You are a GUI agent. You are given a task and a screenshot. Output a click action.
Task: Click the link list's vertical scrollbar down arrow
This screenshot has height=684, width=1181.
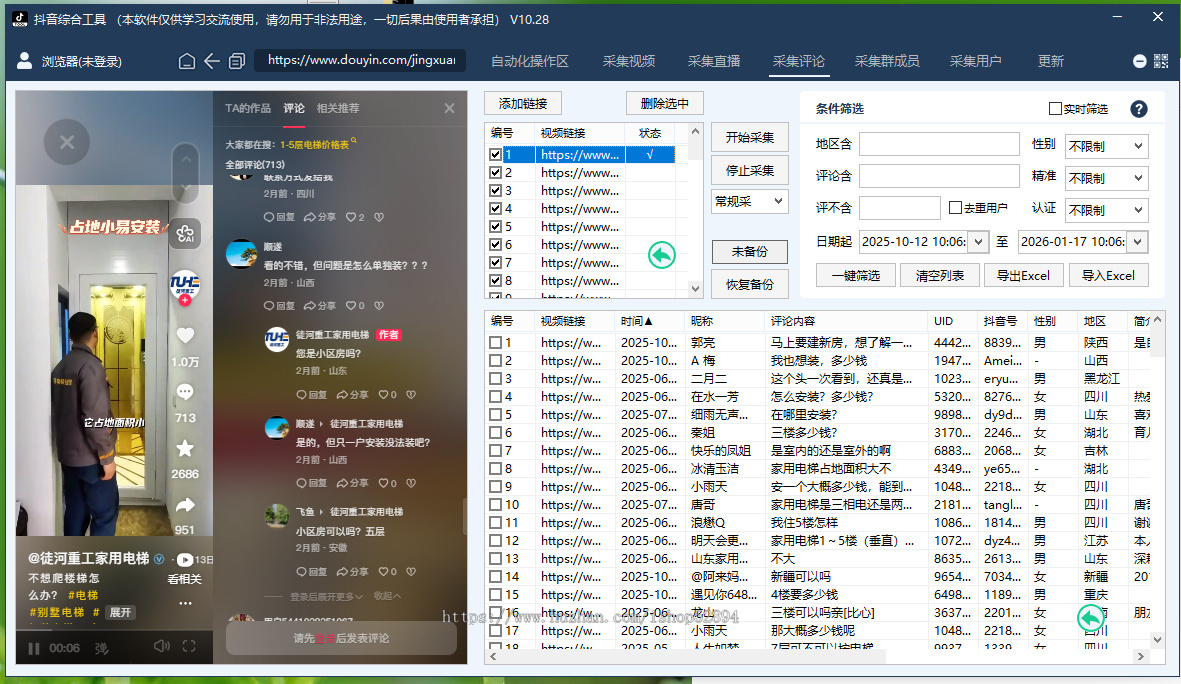pos(695,289)
